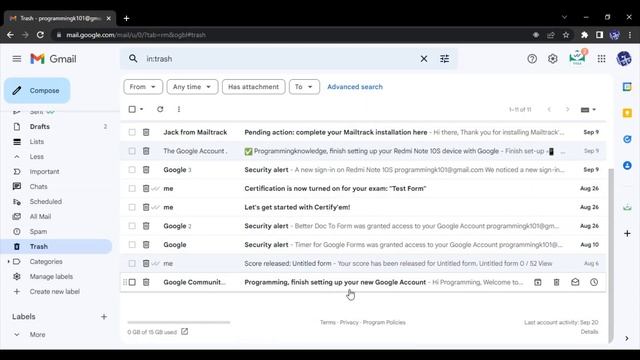The width and height of the screenshot is (640, 360).
Task: Refresh the trash message list
Action: click(x=160, y=109)
